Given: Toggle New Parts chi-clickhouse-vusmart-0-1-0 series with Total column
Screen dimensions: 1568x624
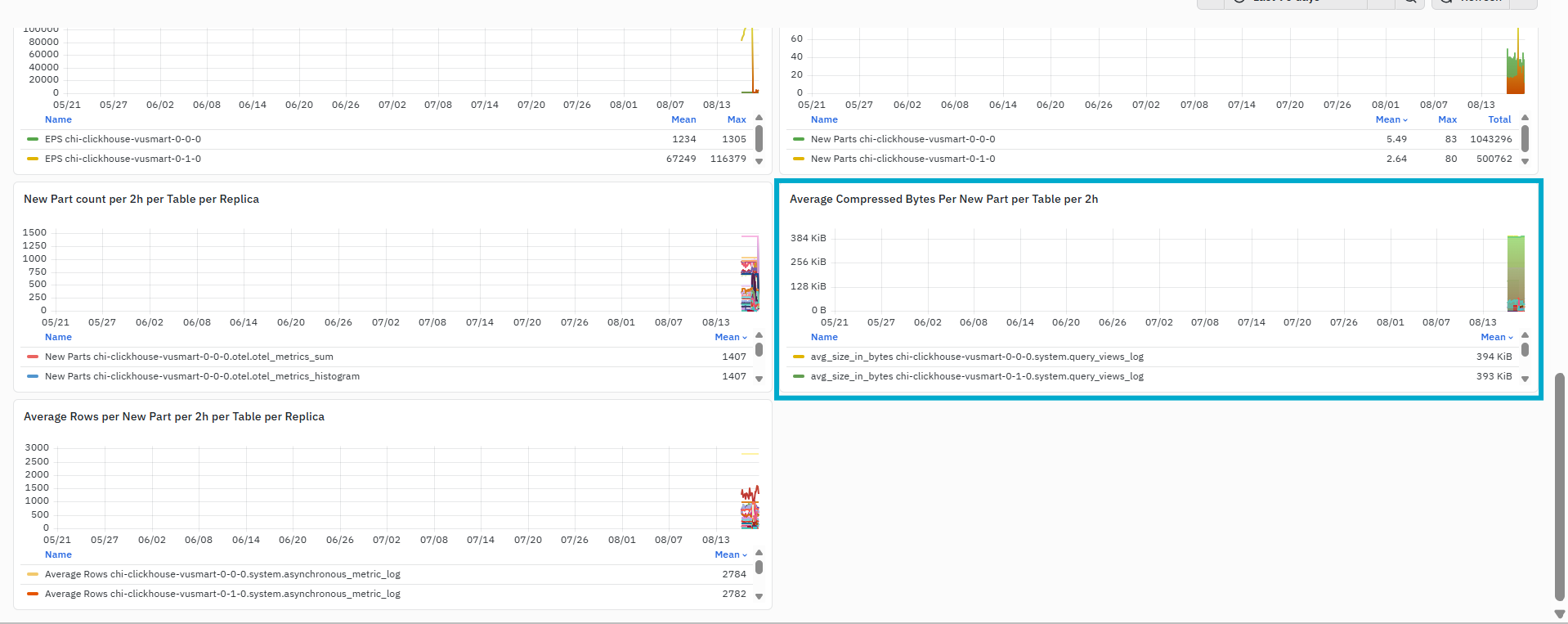Looking at the screenshot, I should point(903,159).
